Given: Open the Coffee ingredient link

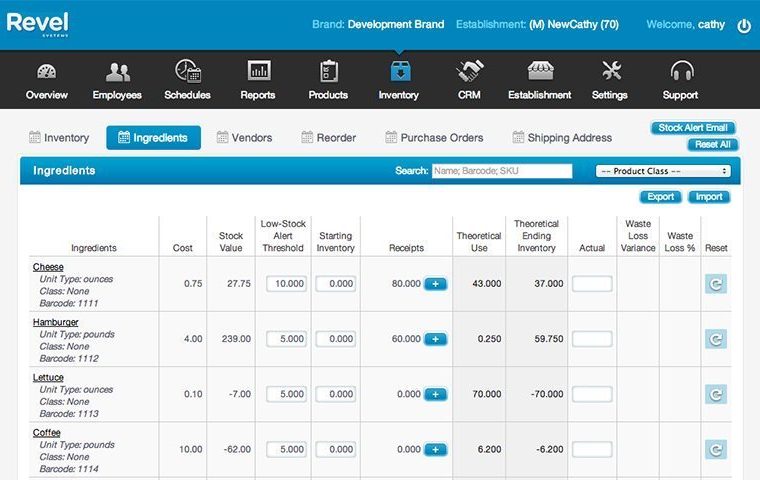Looking at the screenshot, I should click(x=47, y=433).
